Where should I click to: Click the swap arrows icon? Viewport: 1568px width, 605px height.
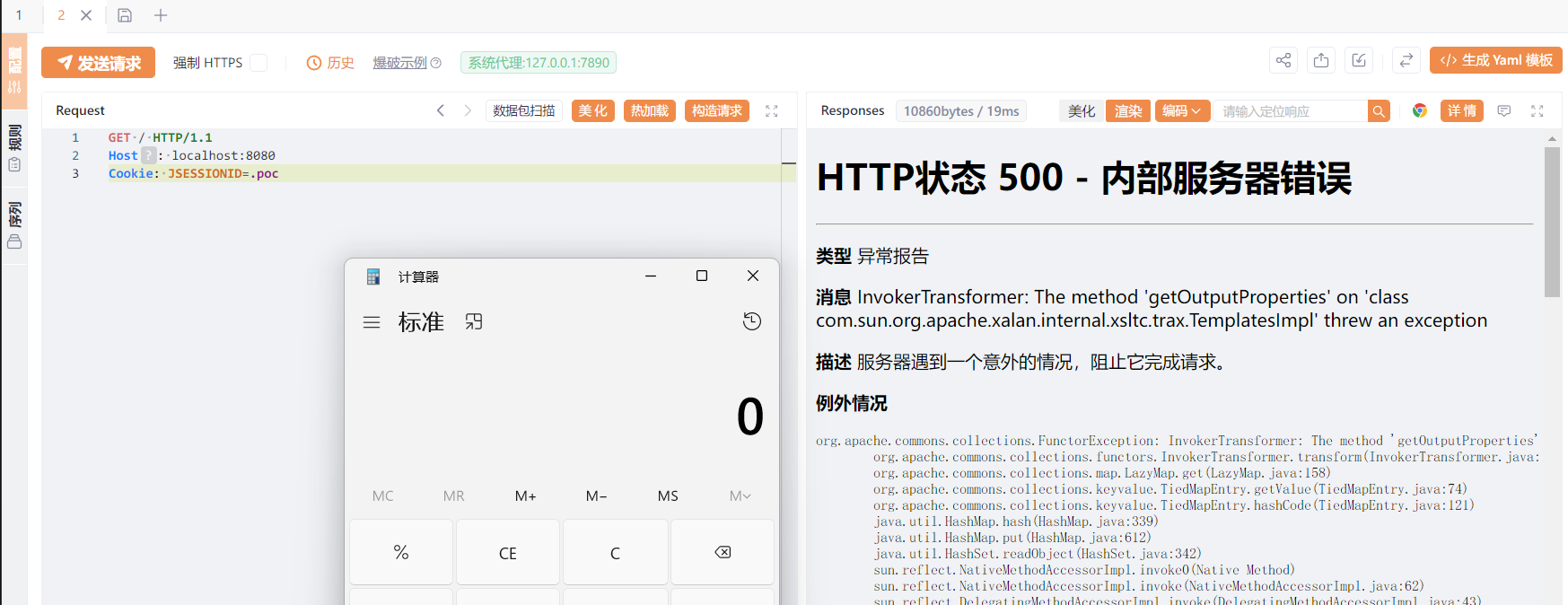pyautogui.click(x=1406, y=60)
